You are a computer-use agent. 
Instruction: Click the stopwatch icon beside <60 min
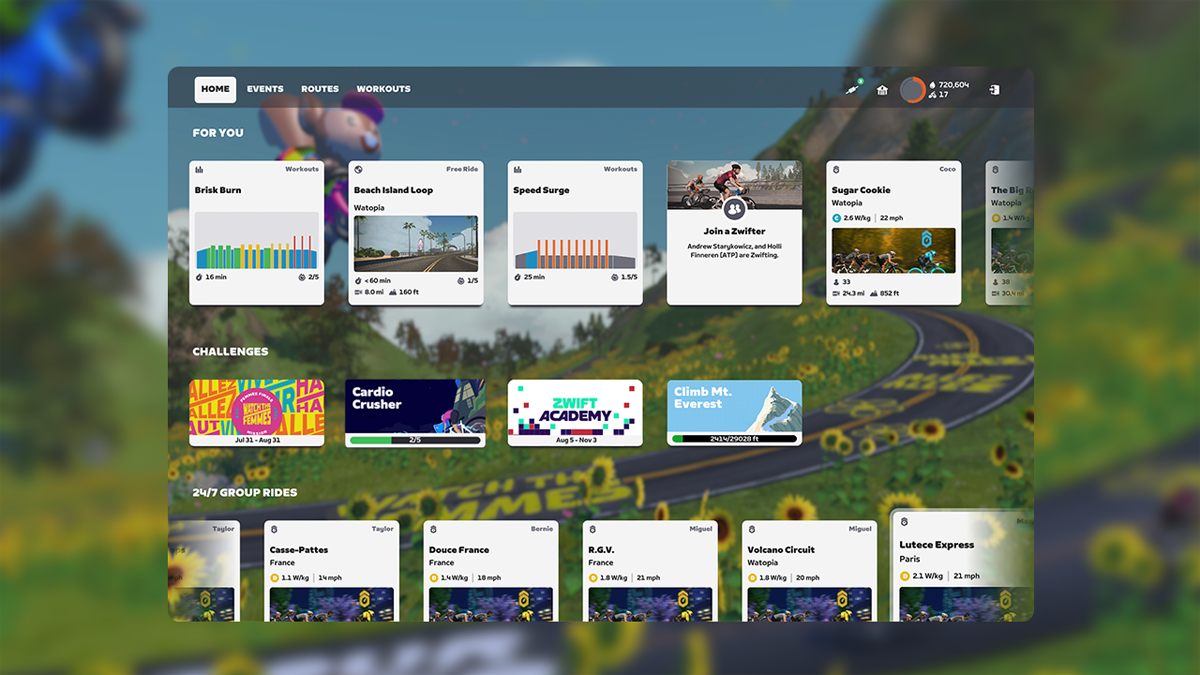[x=358, y=281]
